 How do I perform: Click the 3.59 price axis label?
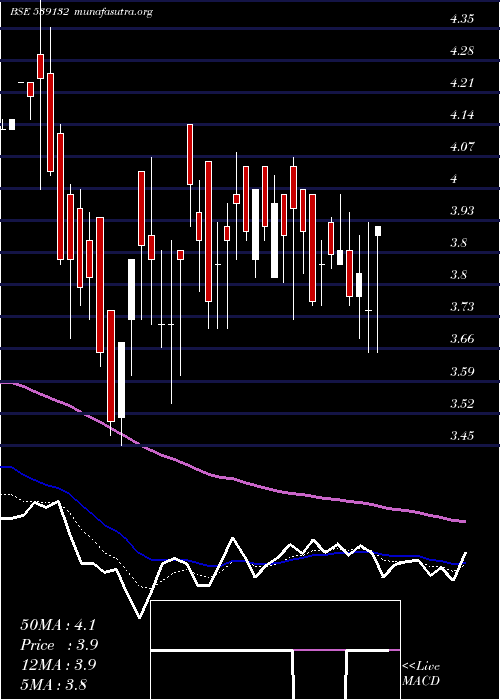[x=462, y=371]
